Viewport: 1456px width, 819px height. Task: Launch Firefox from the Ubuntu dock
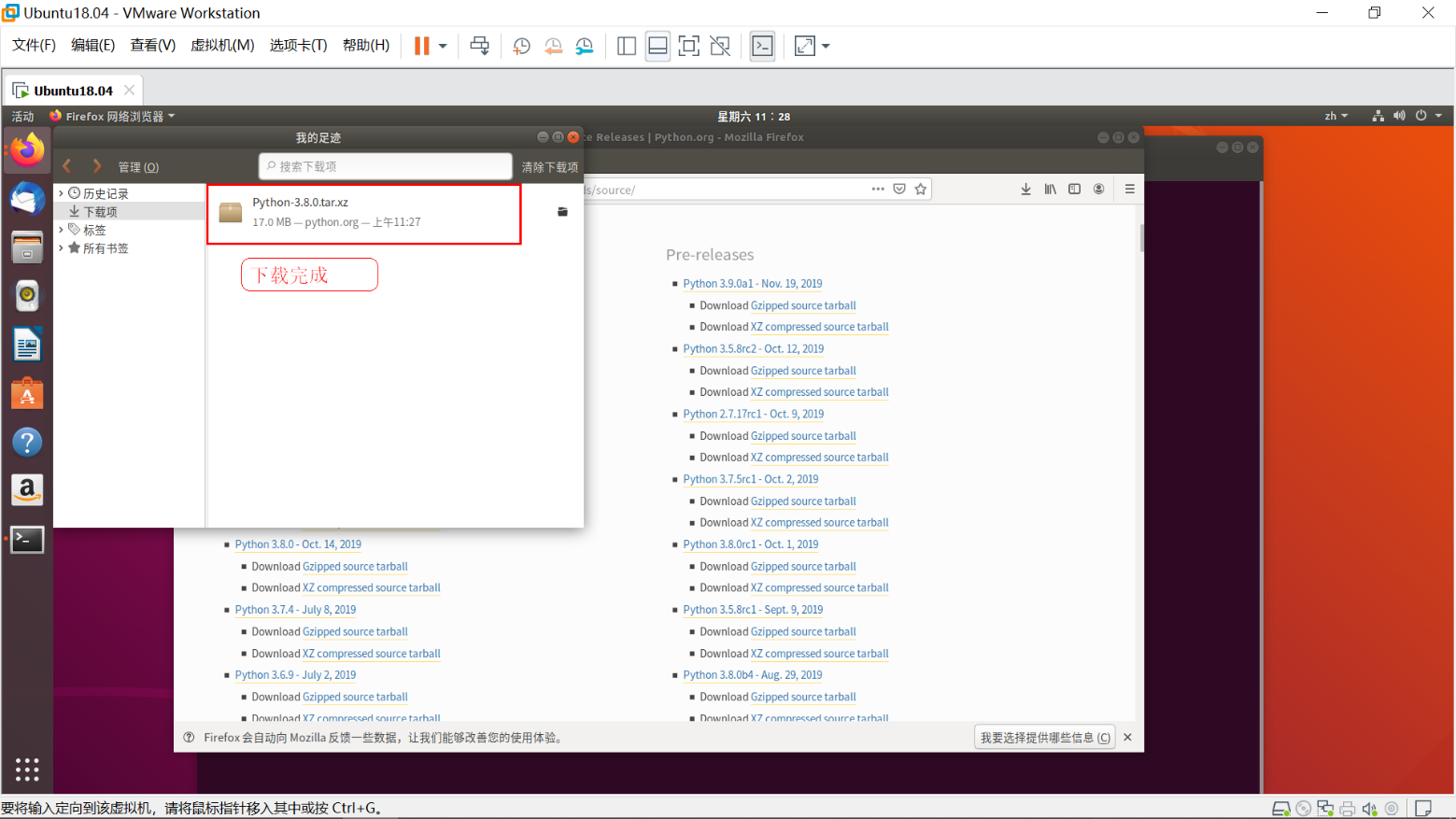coord(27,150)
